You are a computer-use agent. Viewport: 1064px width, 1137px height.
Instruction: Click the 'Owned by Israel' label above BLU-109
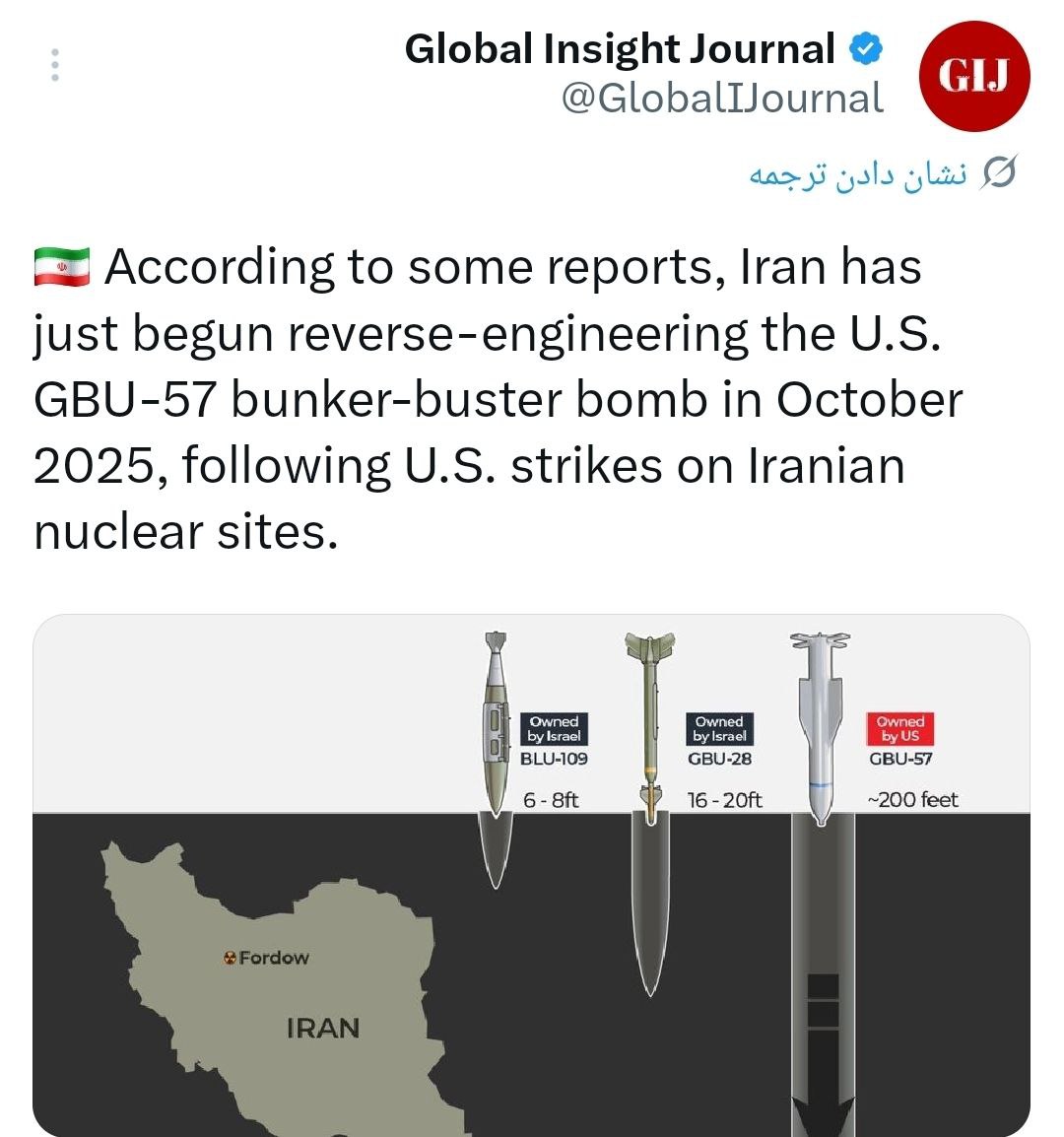(x=554, y=729)
